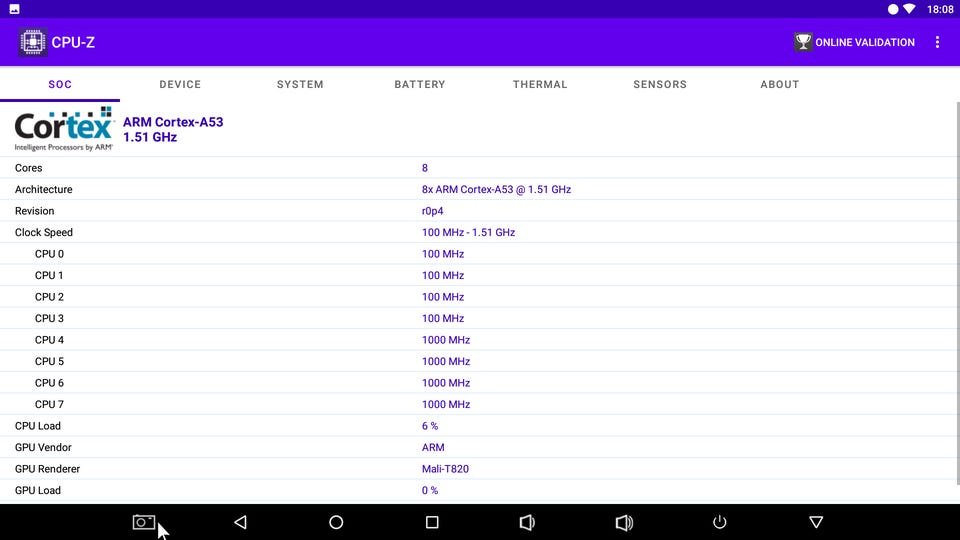The height and width of the screenshot is (540, 960).
Task: Take a screenshot with the camera icon
Action: coord(144,522)
